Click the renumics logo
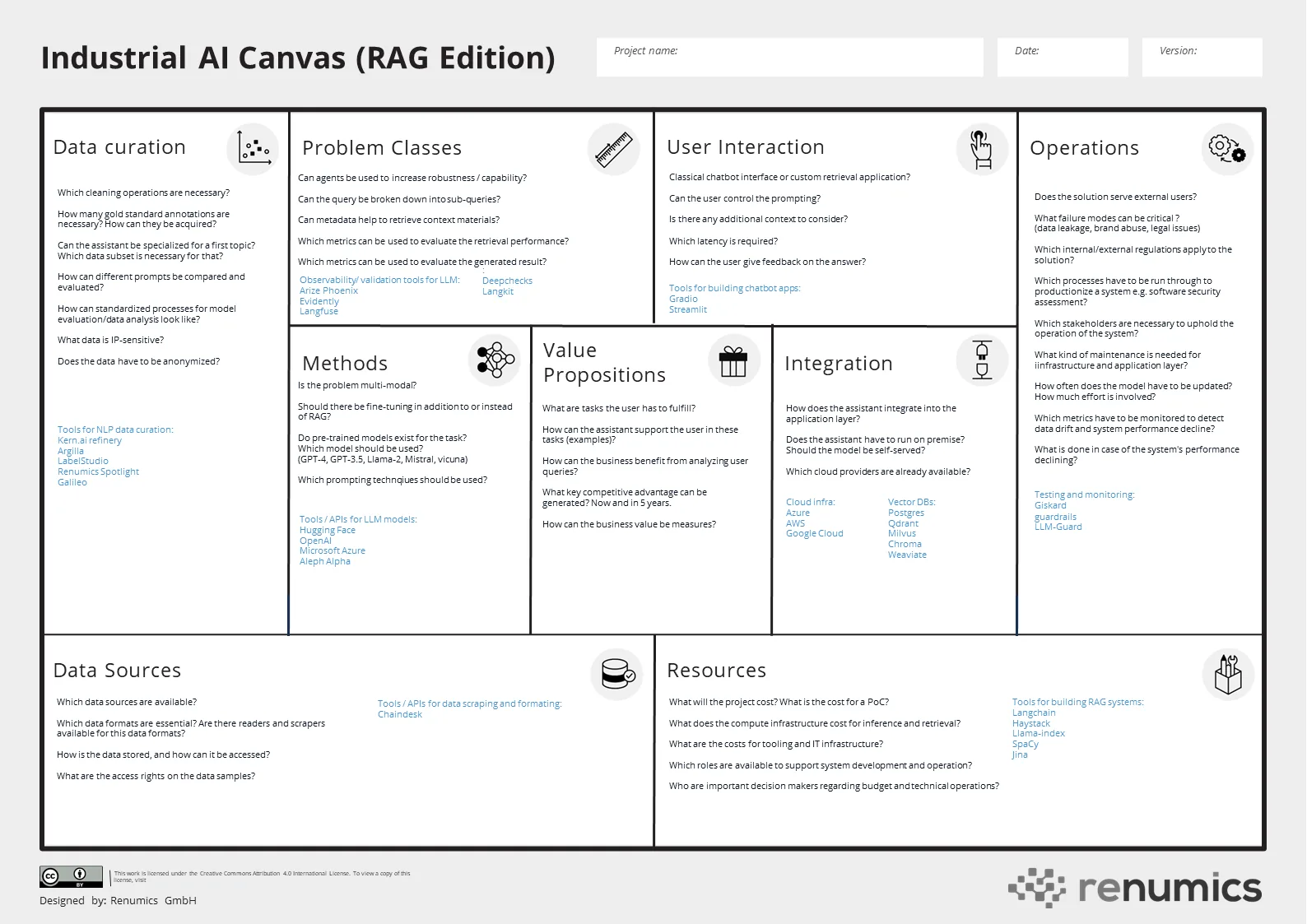Viewport: 1307px width, 924px height. [1135, 888]
